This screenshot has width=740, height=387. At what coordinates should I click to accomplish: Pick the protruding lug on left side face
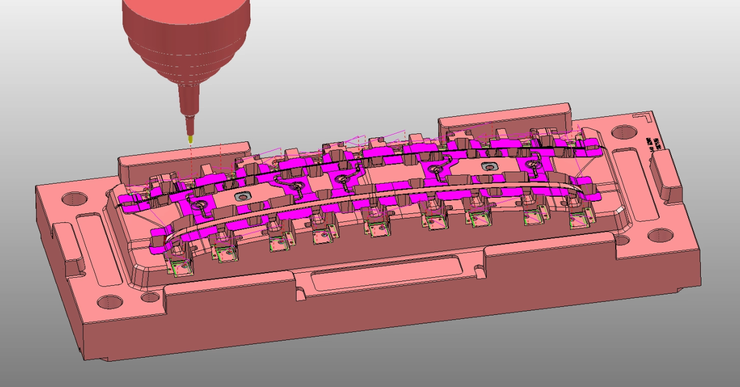(69, 249)
